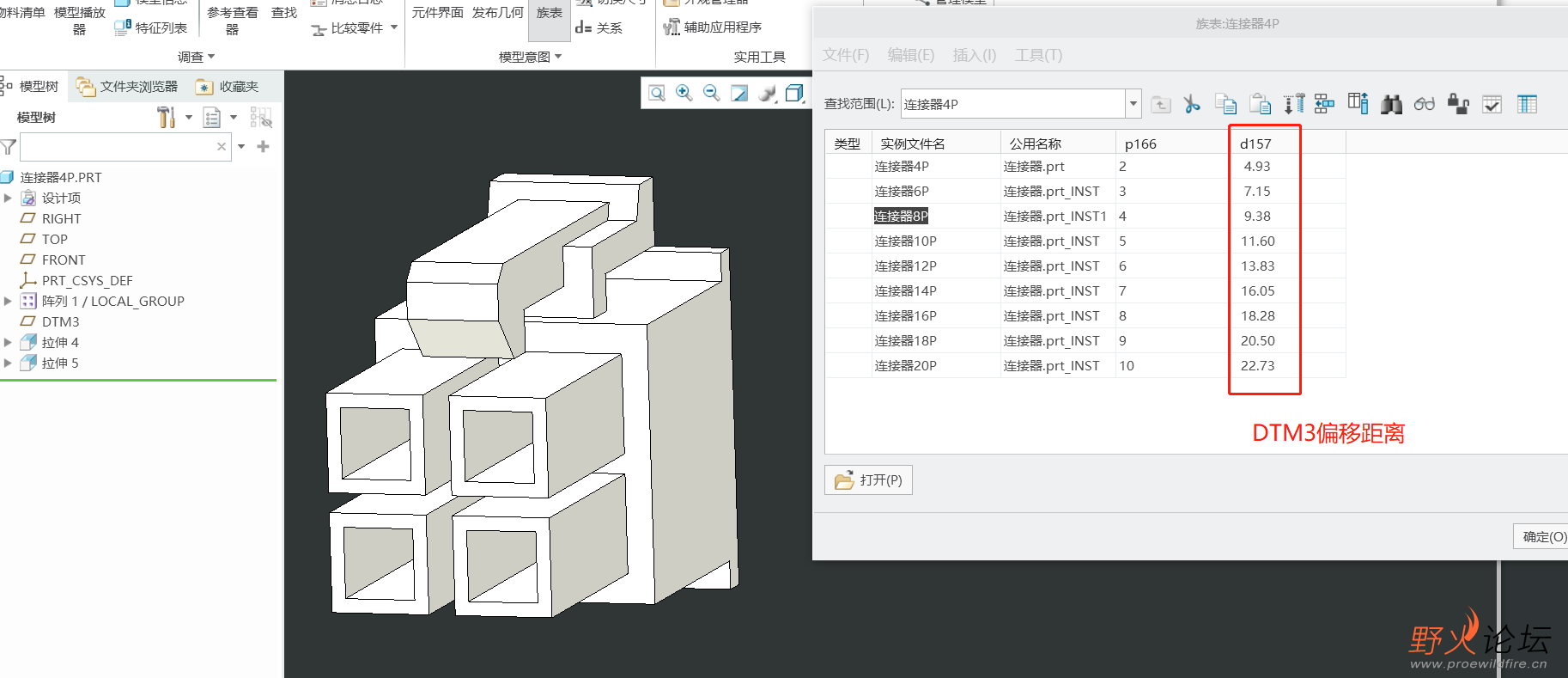Click the refit view magnifier icon
The image size is (1568, 678).
[x=657, y=93]
